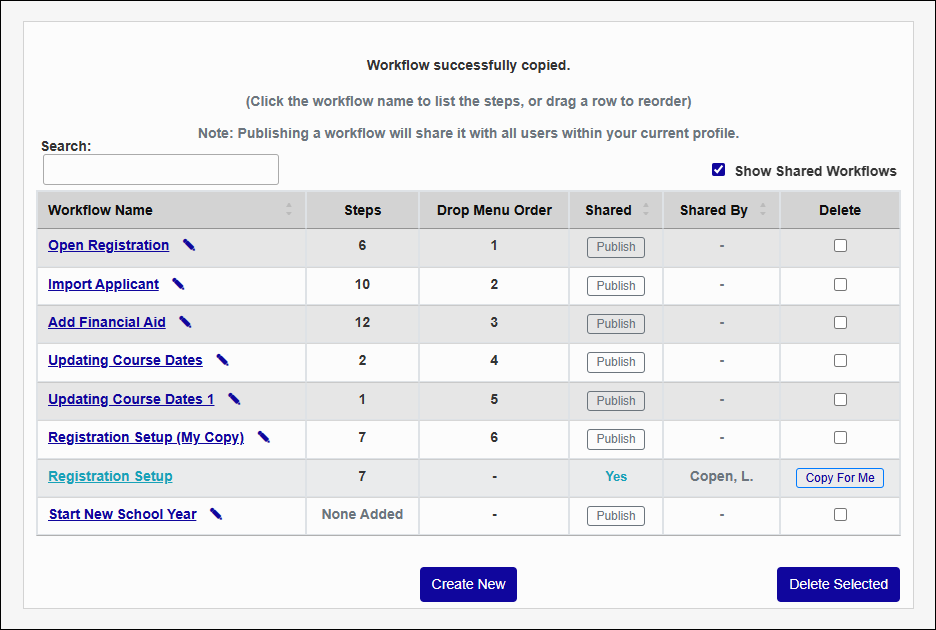The width and height of the screenshot is (936, 630).
Task: Open Updating Course Dates 1 link
Action: coord(131,399)
